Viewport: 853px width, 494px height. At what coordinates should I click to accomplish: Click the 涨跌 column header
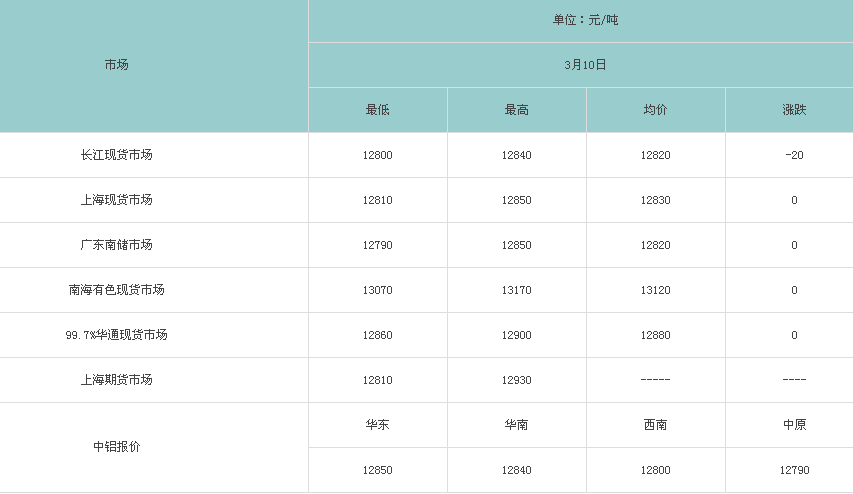tap(794, 110)
